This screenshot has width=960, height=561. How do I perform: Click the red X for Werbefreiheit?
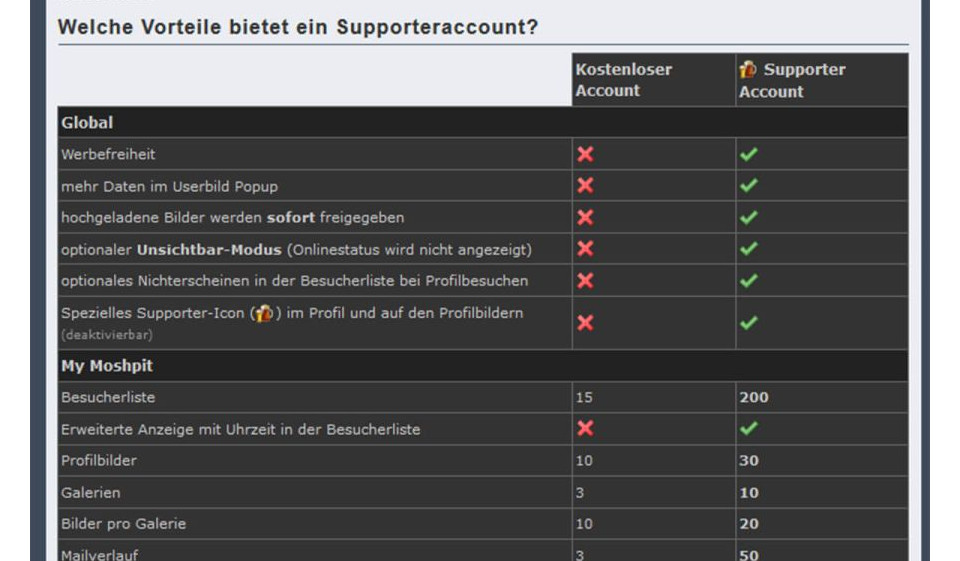pos(585,154)
